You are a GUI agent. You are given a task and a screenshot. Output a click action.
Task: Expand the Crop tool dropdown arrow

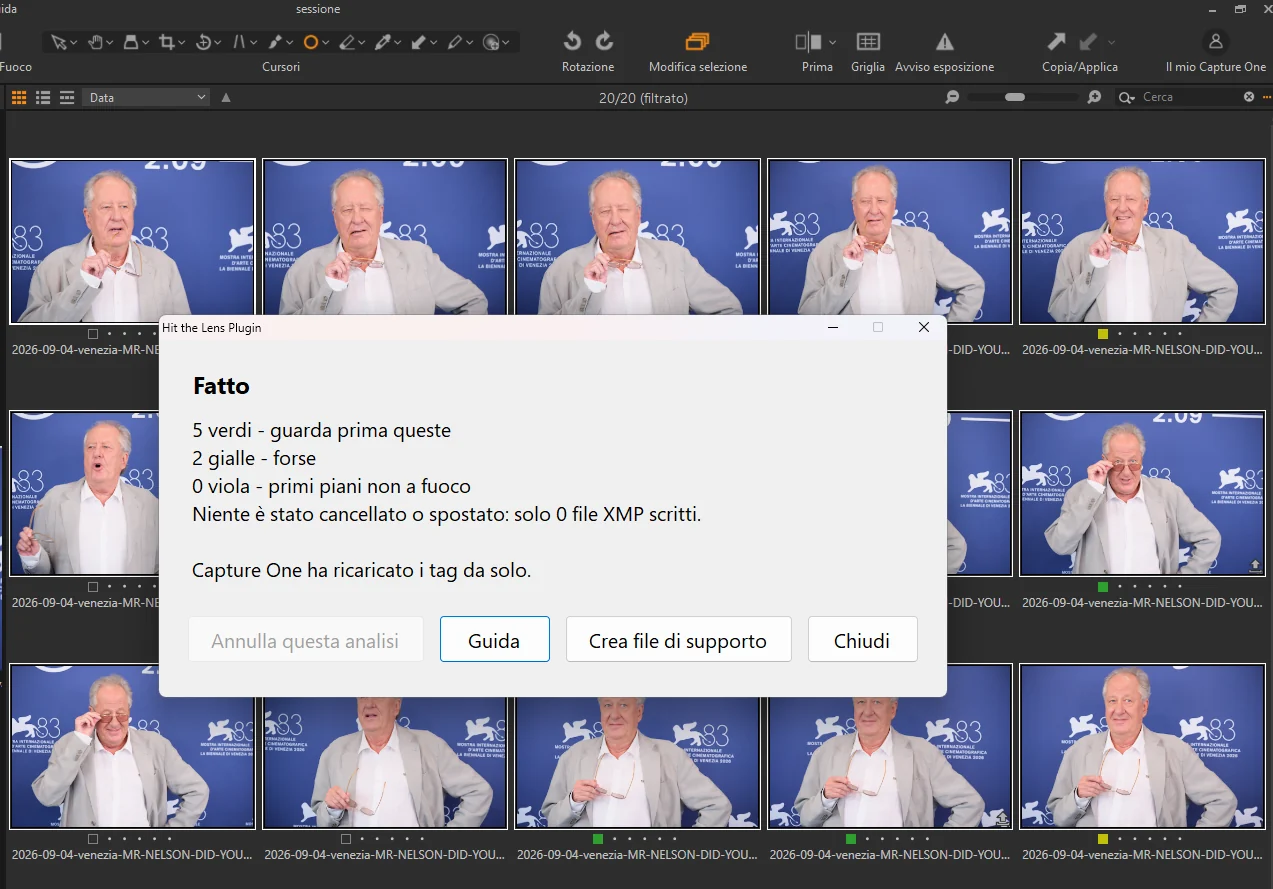tap(183, 43)
